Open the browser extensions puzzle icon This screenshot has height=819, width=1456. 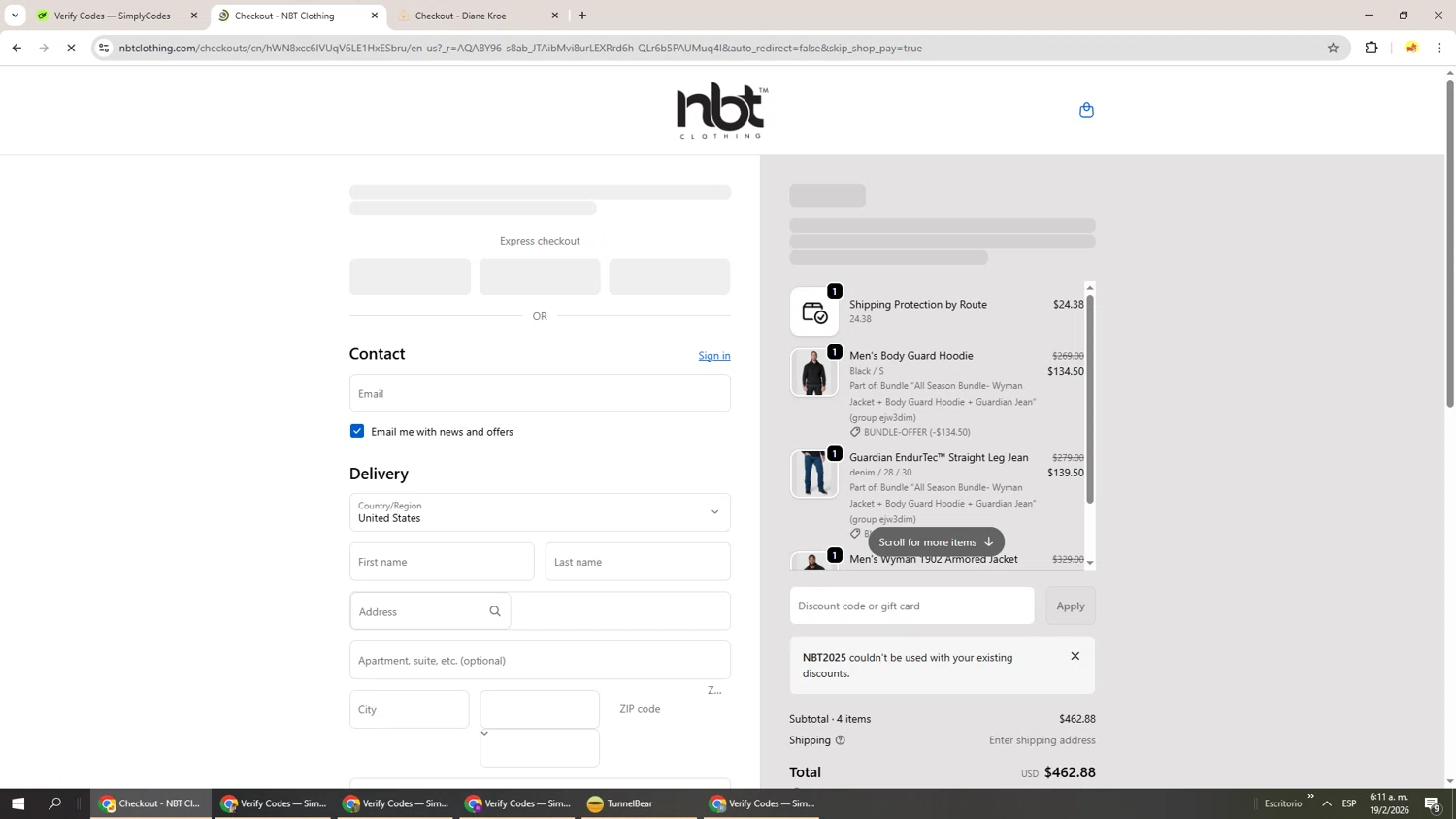(1372, 48)
